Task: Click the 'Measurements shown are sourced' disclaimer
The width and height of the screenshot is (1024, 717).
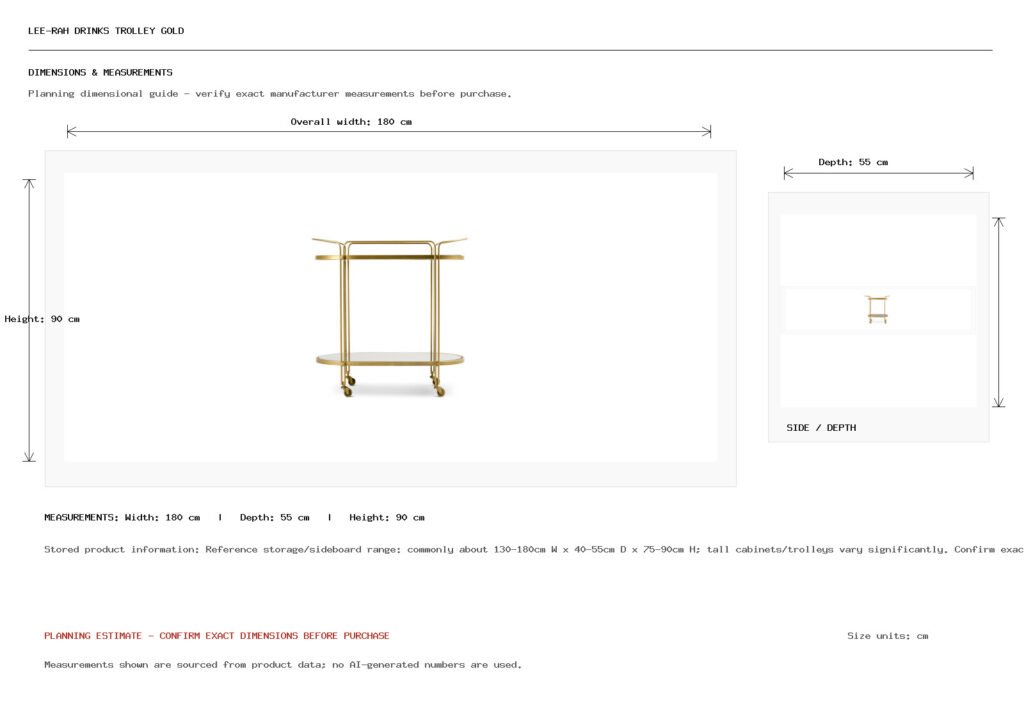Action: 283,665
